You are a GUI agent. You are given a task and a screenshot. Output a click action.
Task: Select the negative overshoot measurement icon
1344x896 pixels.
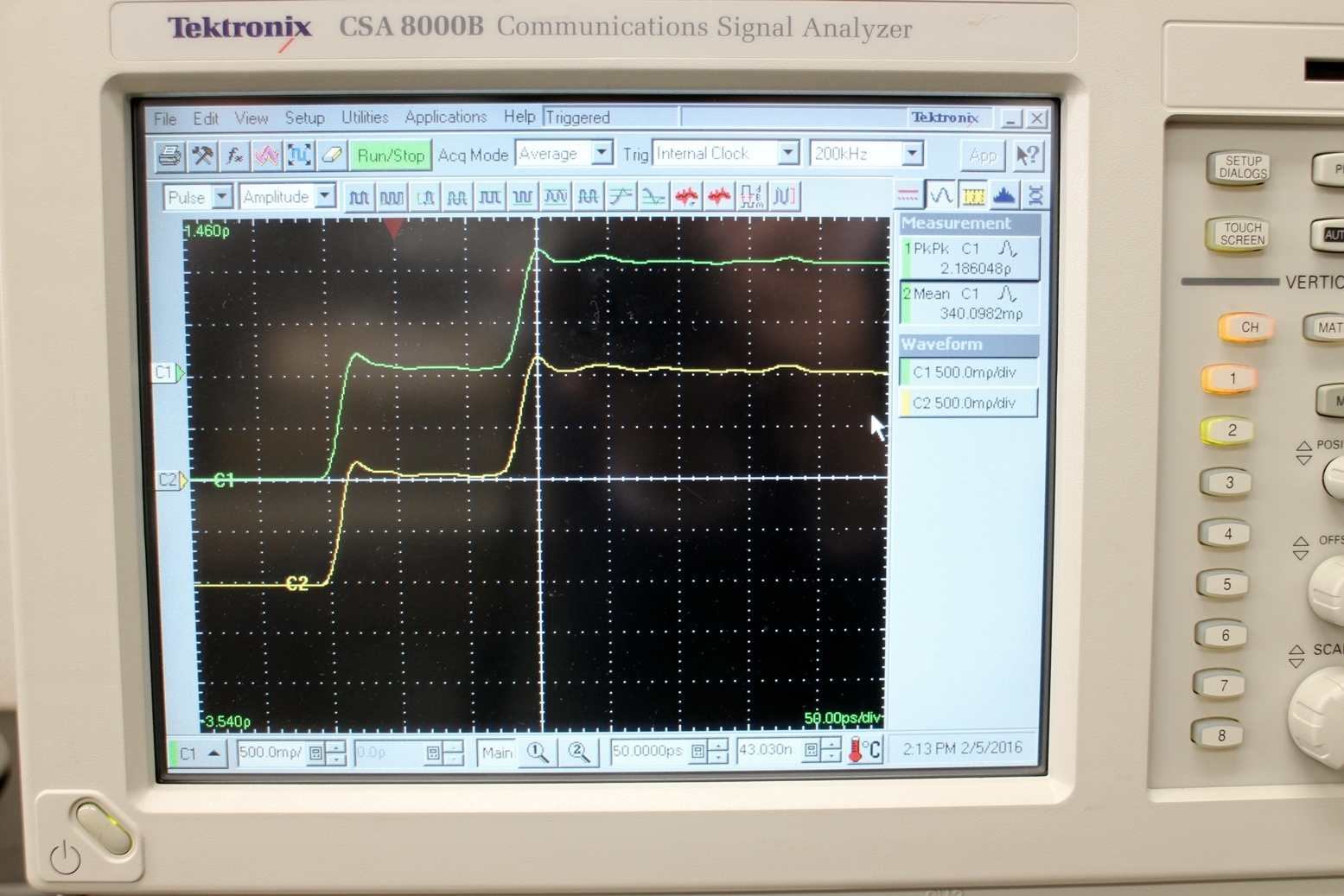653,197
